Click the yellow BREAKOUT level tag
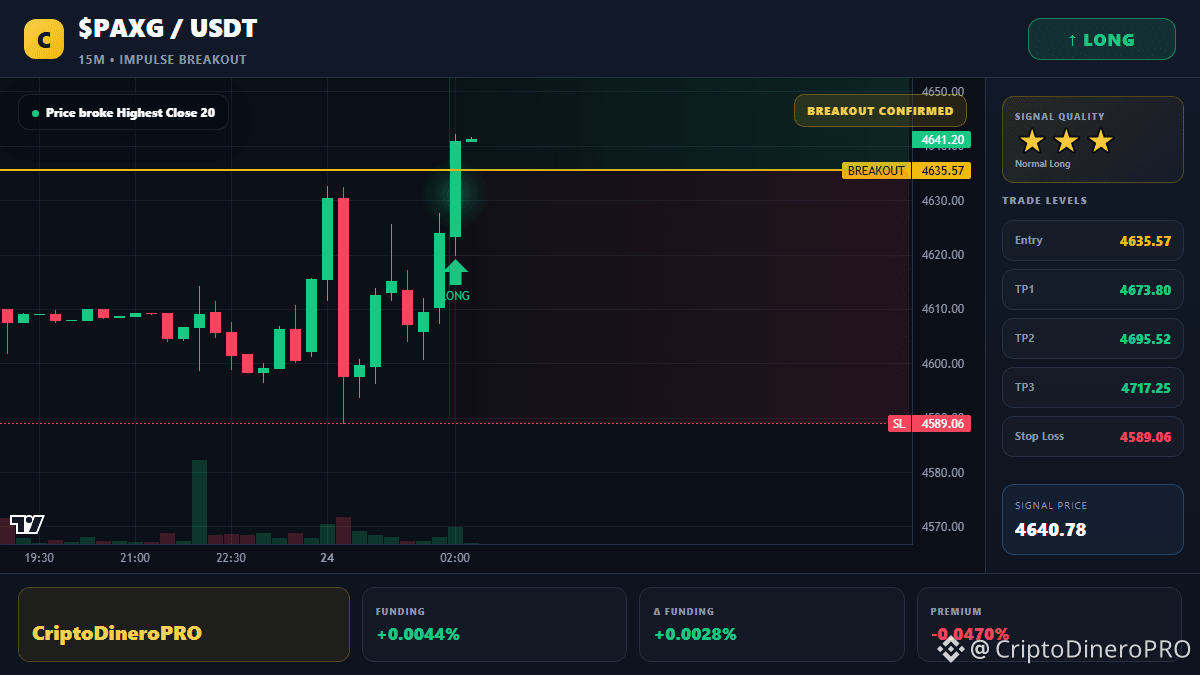 876,171
